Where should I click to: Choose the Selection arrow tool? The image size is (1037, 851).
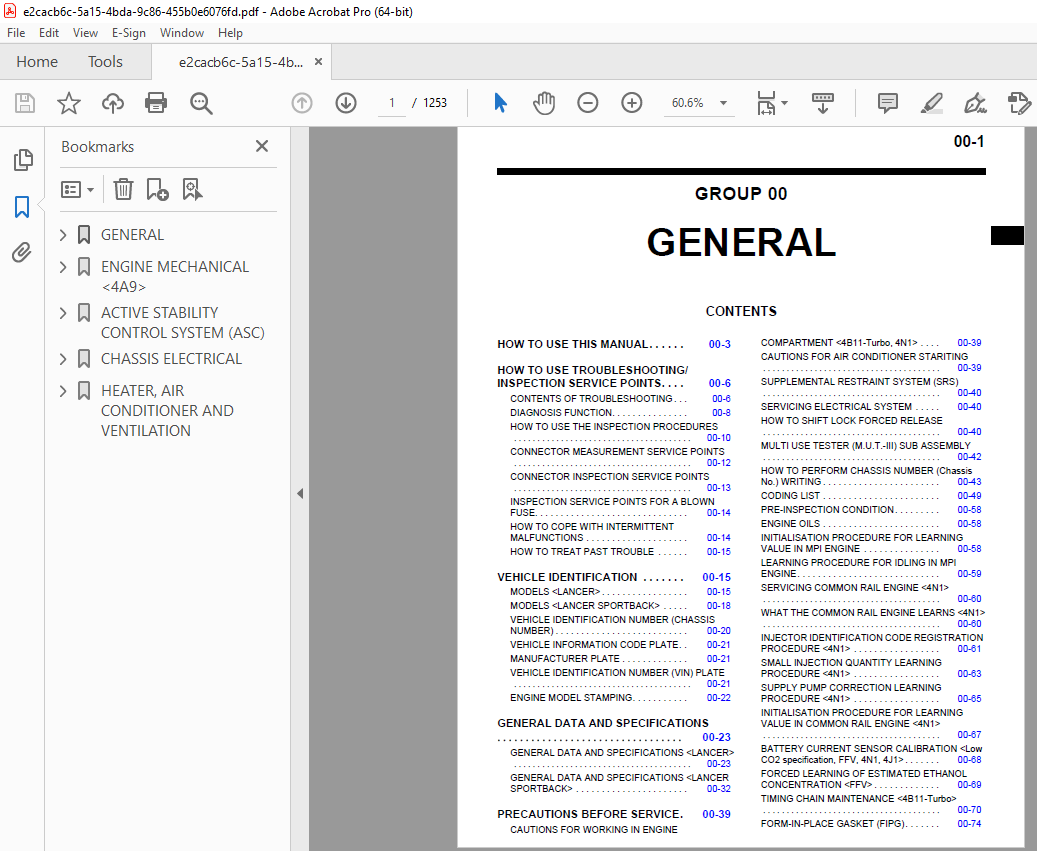(501, 103)
